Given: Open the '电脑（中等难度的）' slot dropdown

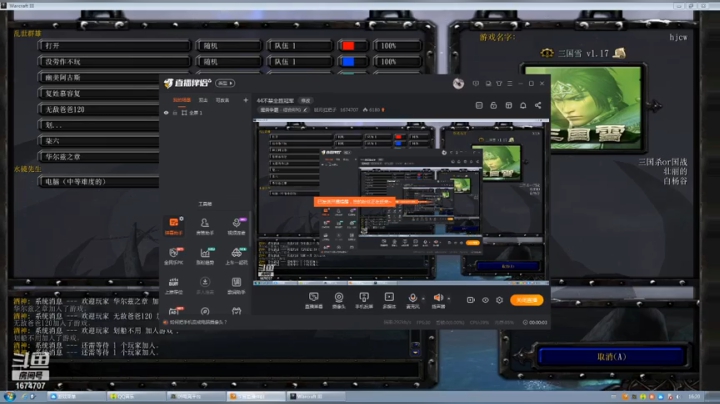Looking at the screenshot, I should [x=99, y=182].
